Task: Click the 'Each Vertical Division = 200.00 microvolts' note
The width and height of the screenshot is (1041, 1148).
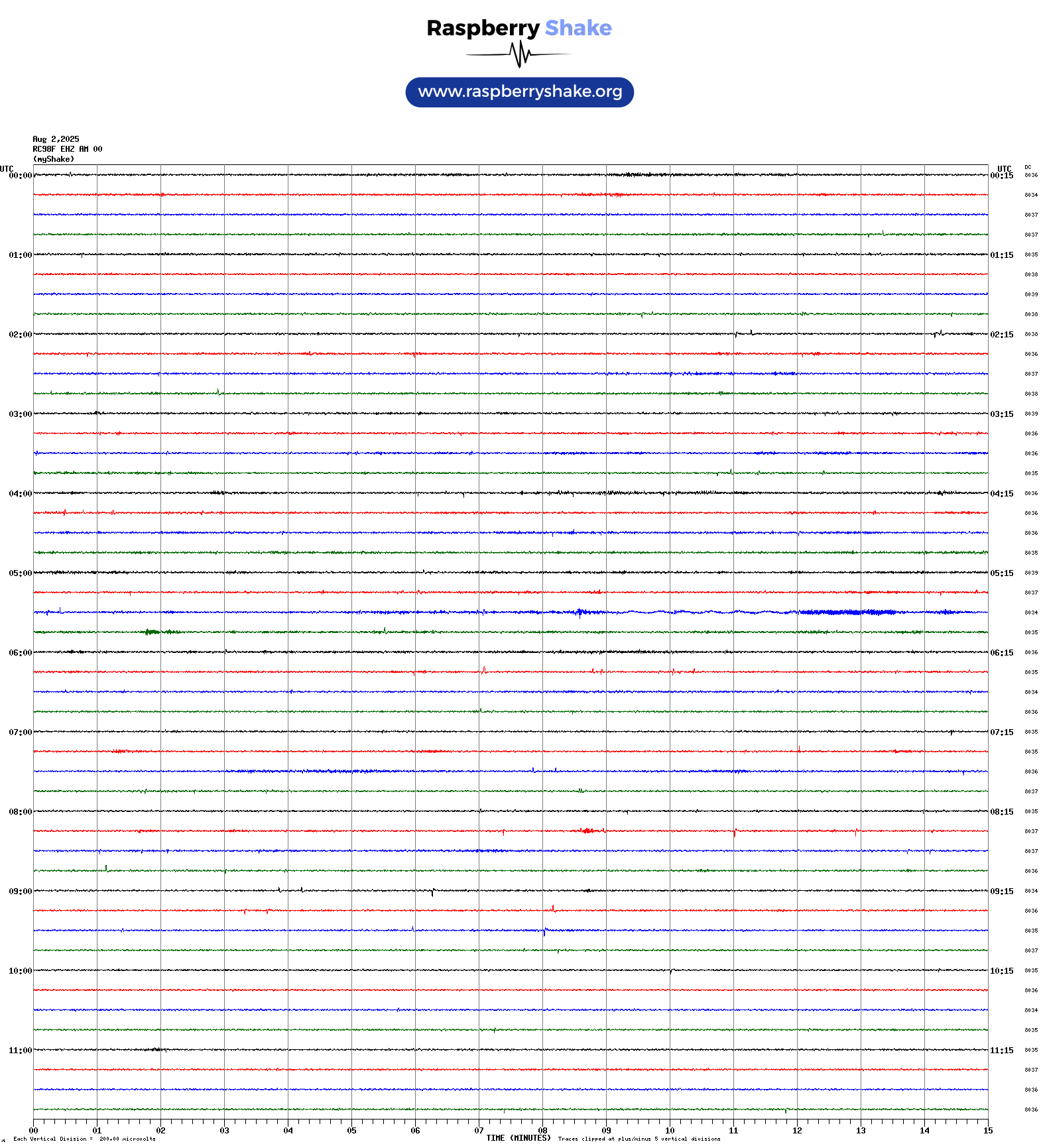Action: click(84, 1139)
